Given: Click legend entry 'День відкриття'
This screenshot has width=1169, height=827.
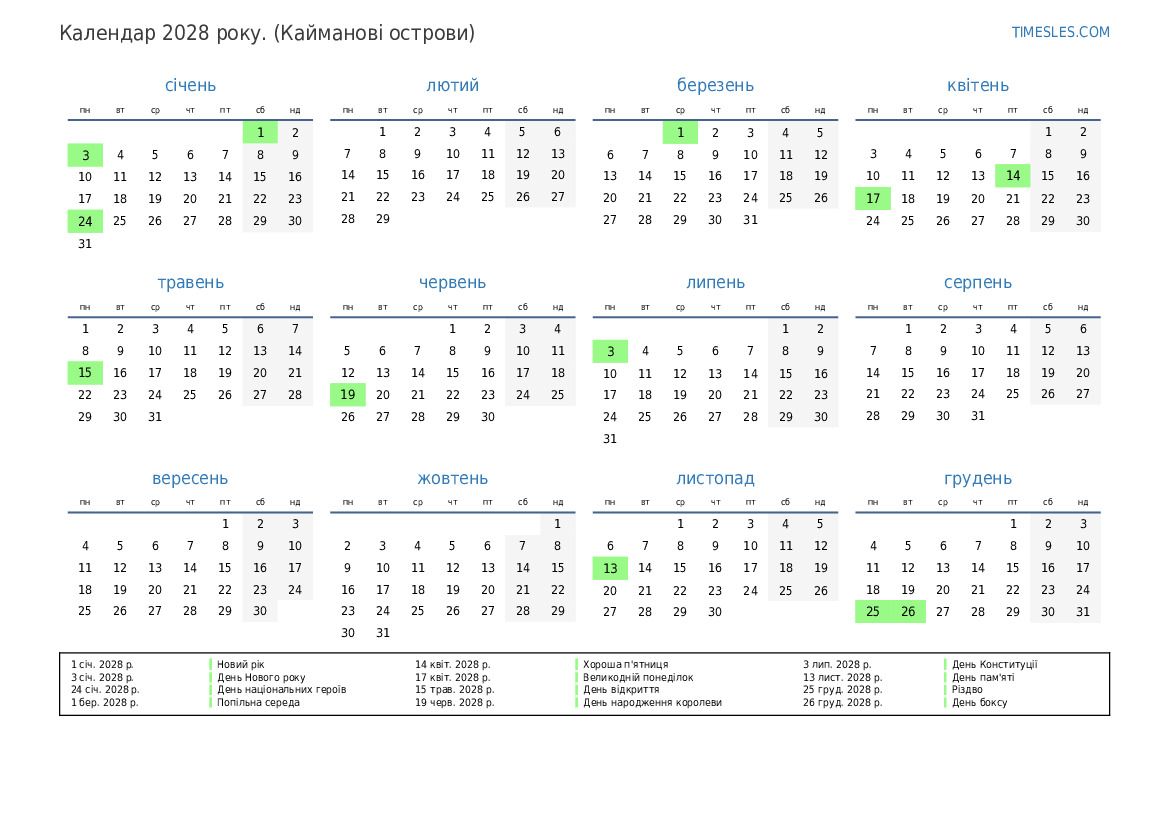Looking at the screenshot, I should pyautogui.click(x=621, y=690).
